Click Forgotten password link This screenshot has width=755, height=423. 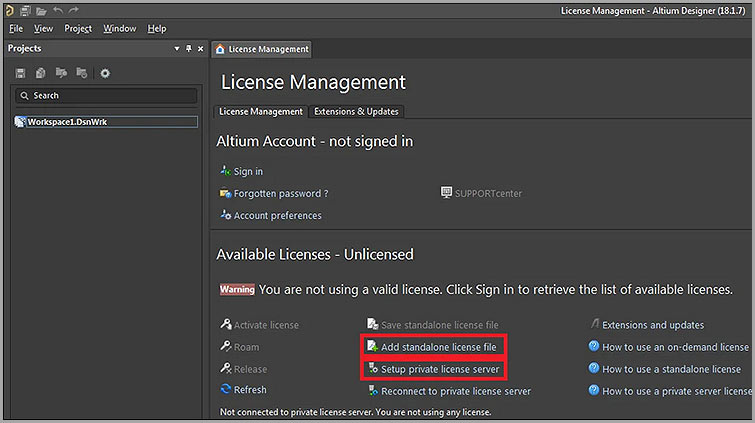[x=281, y=194]
